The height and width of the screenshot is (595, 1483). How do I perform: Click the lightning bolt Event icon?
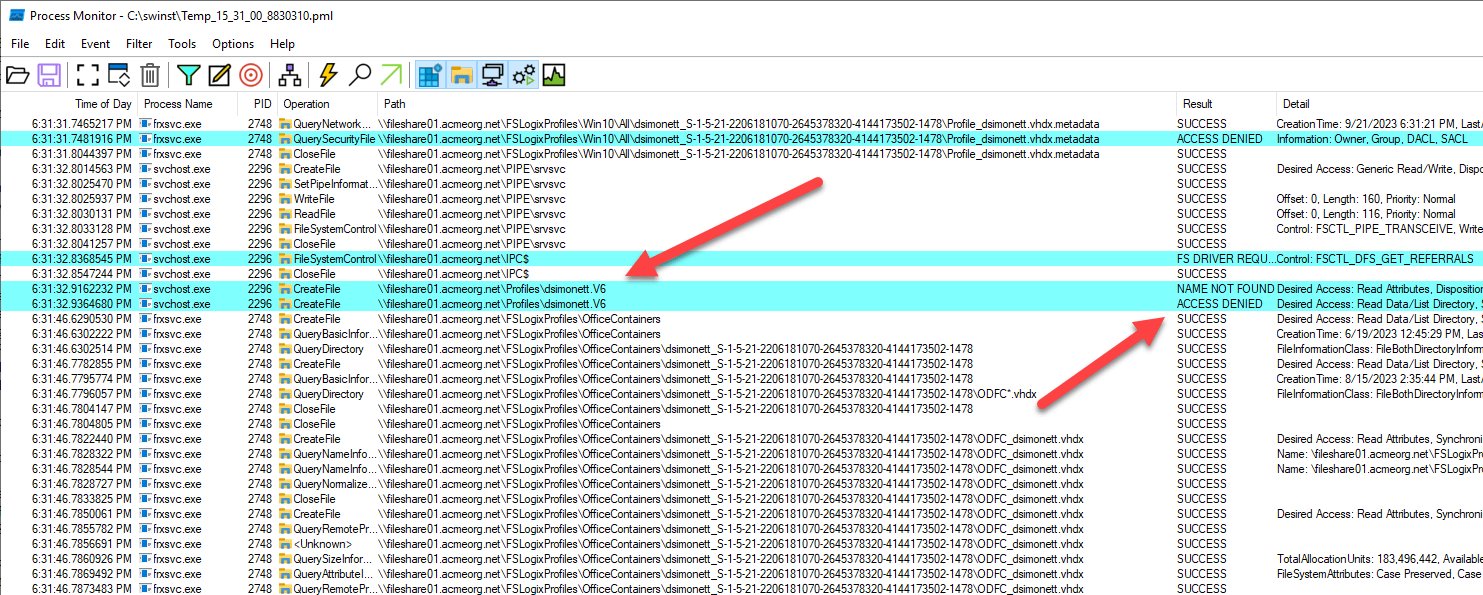tap(328, 74)
